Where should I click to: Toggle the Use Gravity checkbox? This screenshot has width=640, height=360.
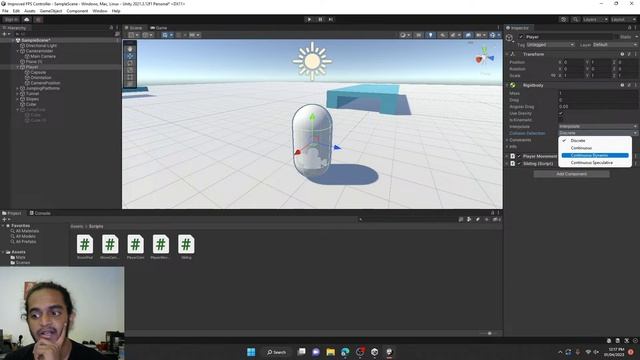pos(561,113)
